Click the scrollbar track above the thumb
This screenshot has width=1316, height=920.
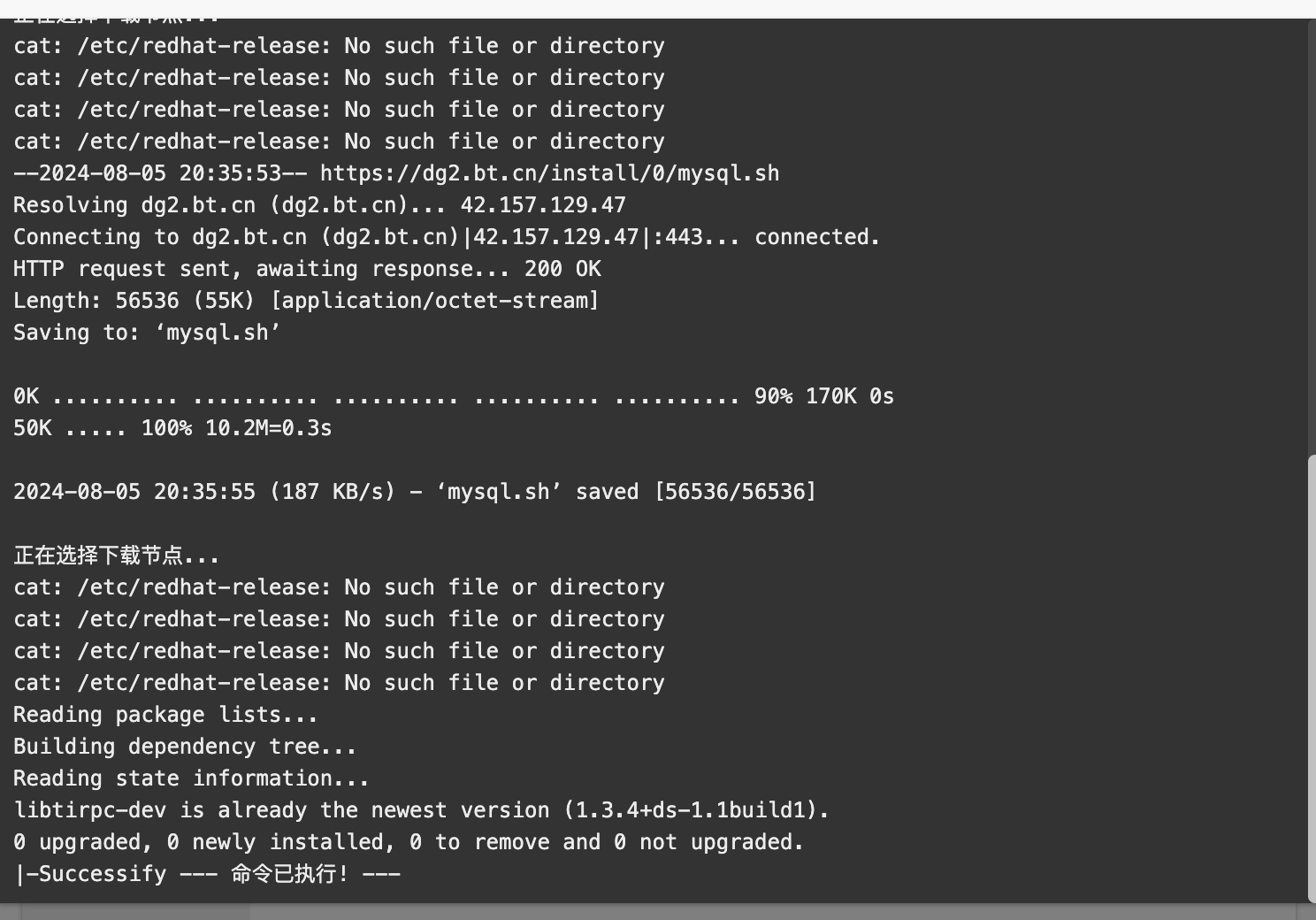(1312, 237)
